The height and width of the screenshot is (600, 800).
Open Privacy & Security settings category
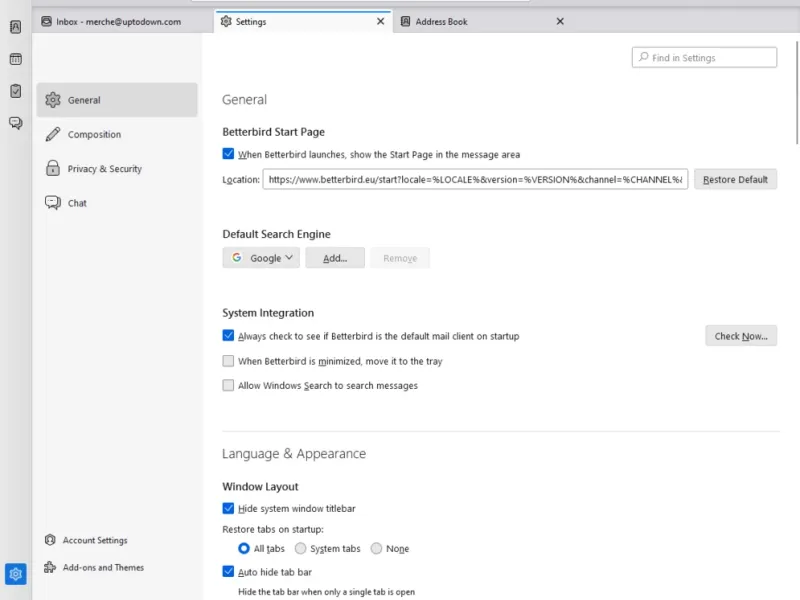coord(117,168)
